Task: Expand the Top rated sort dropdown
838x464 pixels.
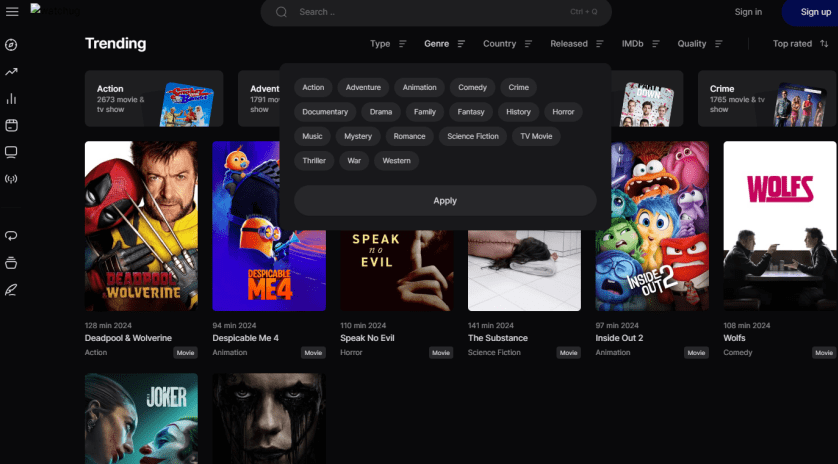Action: point(800,44)
